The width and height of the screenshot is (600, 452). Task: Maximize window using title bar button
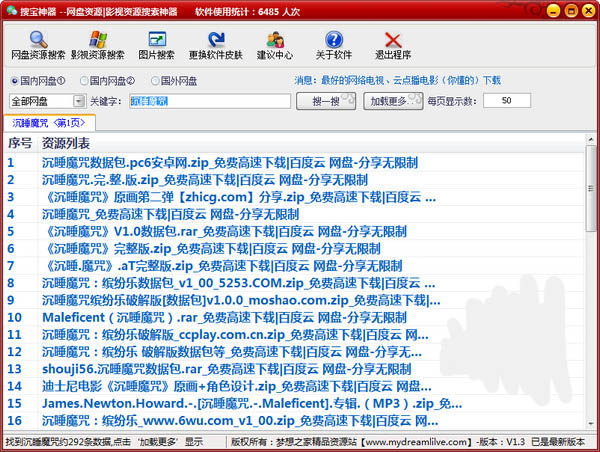(571, 11)
